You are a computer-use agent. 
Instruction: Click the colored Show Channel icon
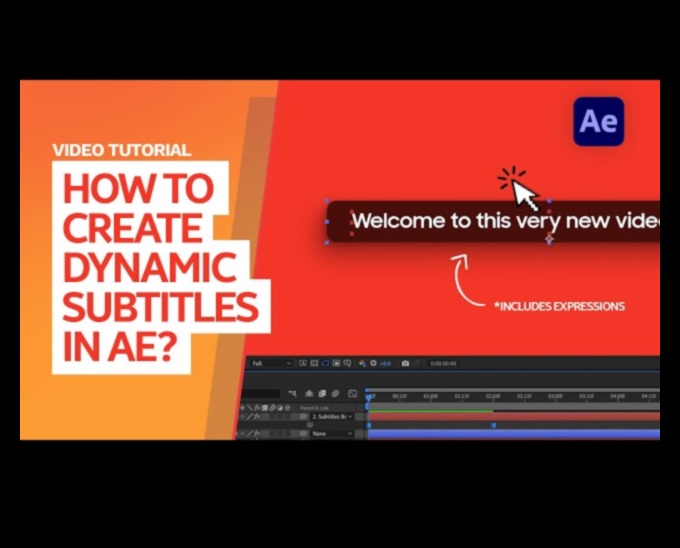pyautogui.click(x=362, y=363)
